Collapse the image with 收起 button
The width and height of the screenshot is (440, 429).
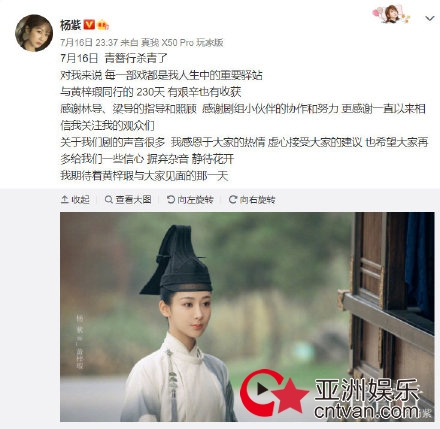tap(75, 200)
